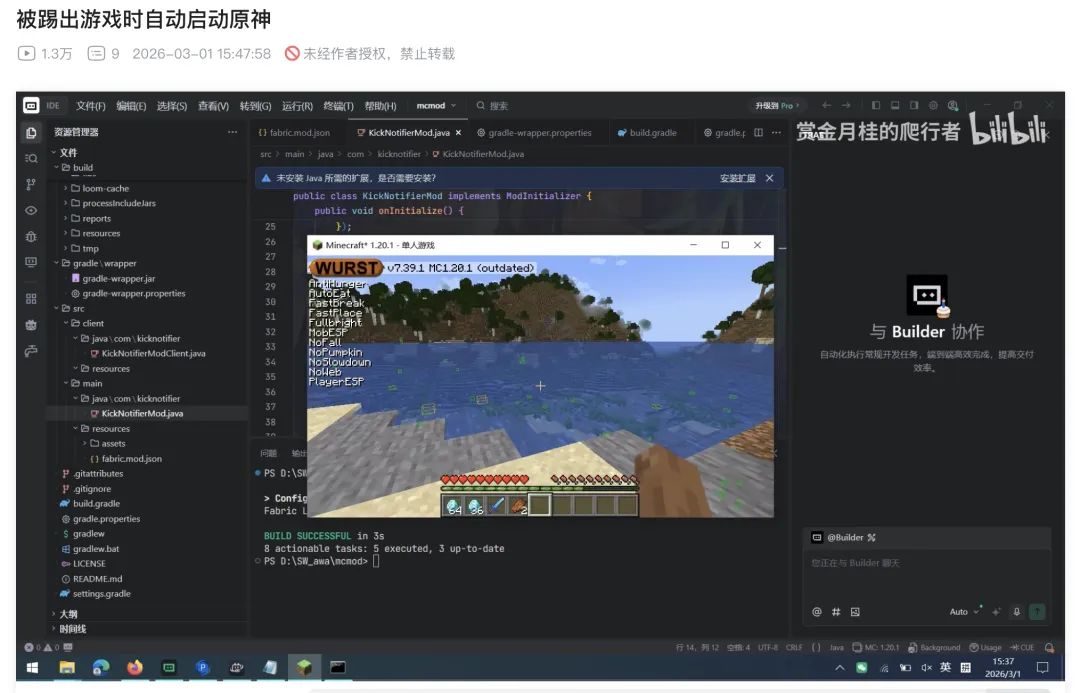Open the remote monitor icon in the sidebar
The height and width of the screenshot is (693, 1080).
(31, 262)
